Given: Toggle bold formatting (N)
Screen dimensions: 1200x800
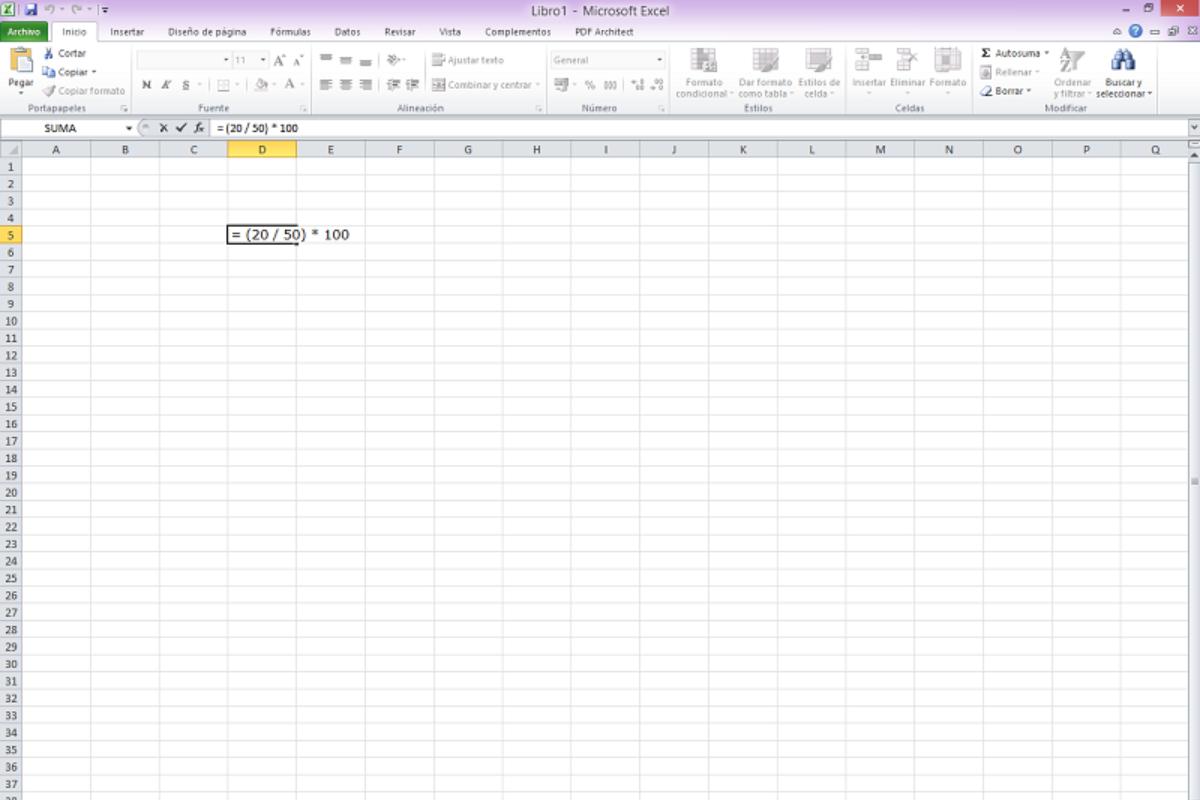Looking at the screenshot, I should [x=147, y=85].
